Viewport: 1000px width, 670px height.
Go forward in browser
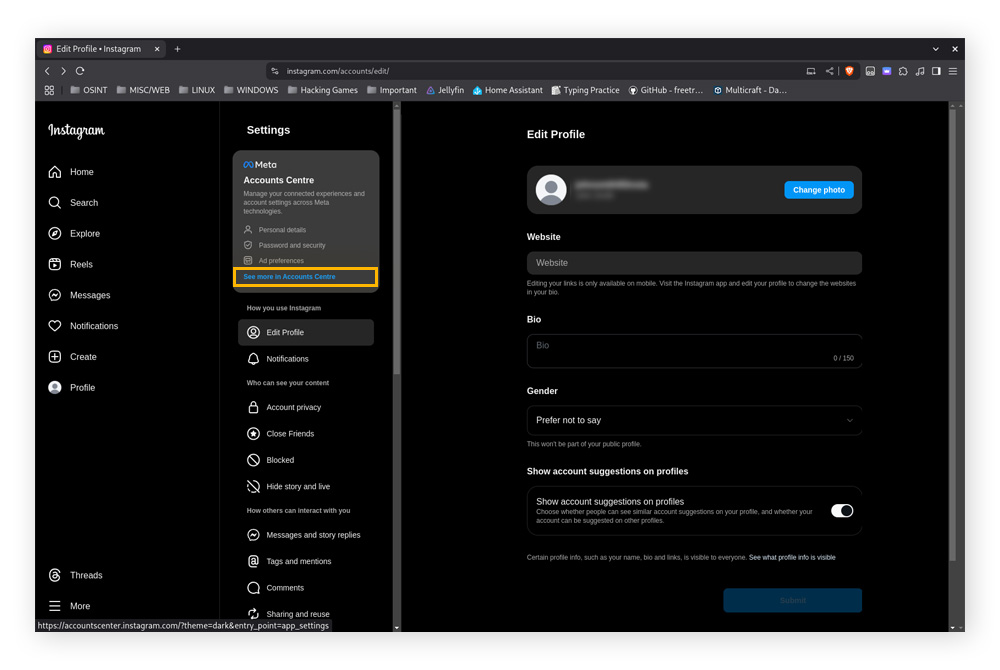click(x=63, y=71)
